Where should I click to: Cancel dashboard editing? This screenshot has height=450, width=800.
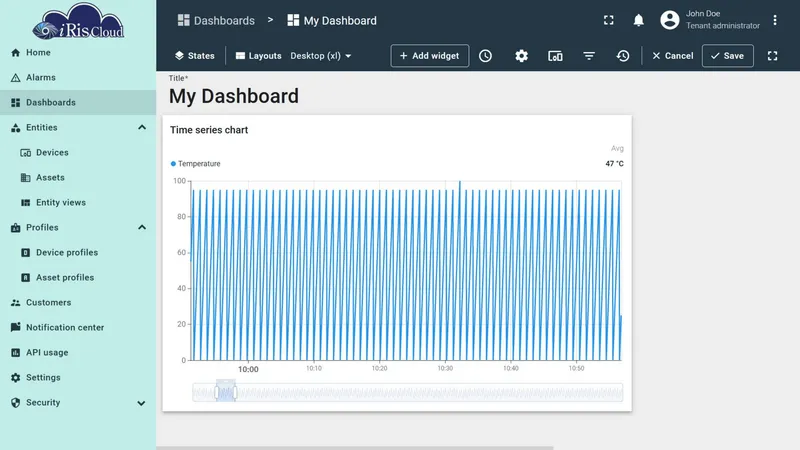[672, 56]
